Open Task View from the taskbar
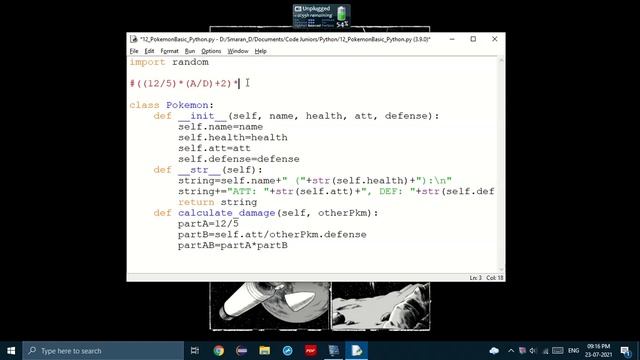 coord(195,351)
